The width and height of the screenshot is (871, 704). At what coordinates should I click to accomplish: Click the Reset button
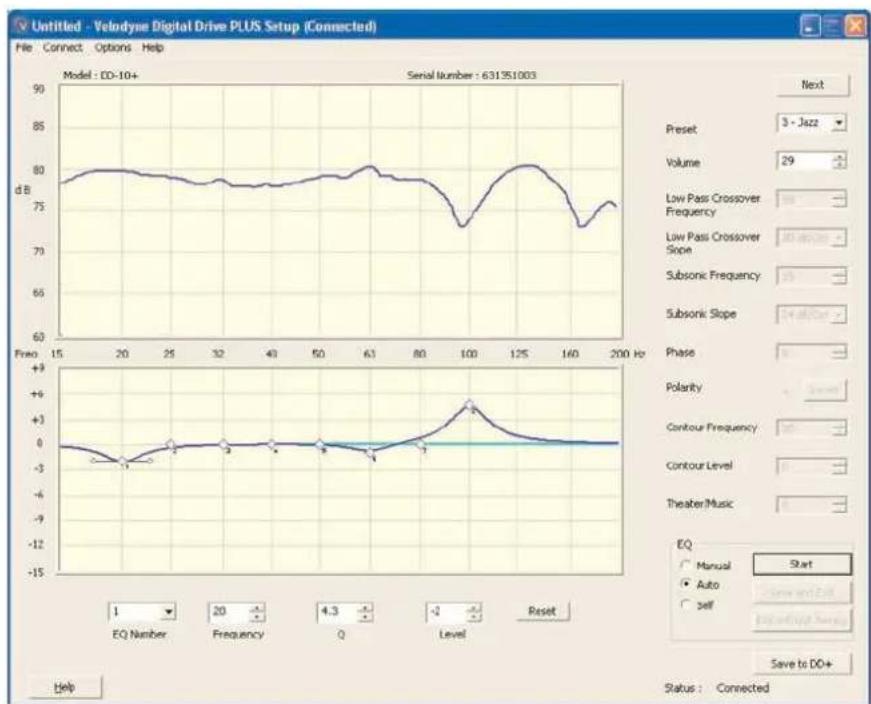tap(542, 611)
